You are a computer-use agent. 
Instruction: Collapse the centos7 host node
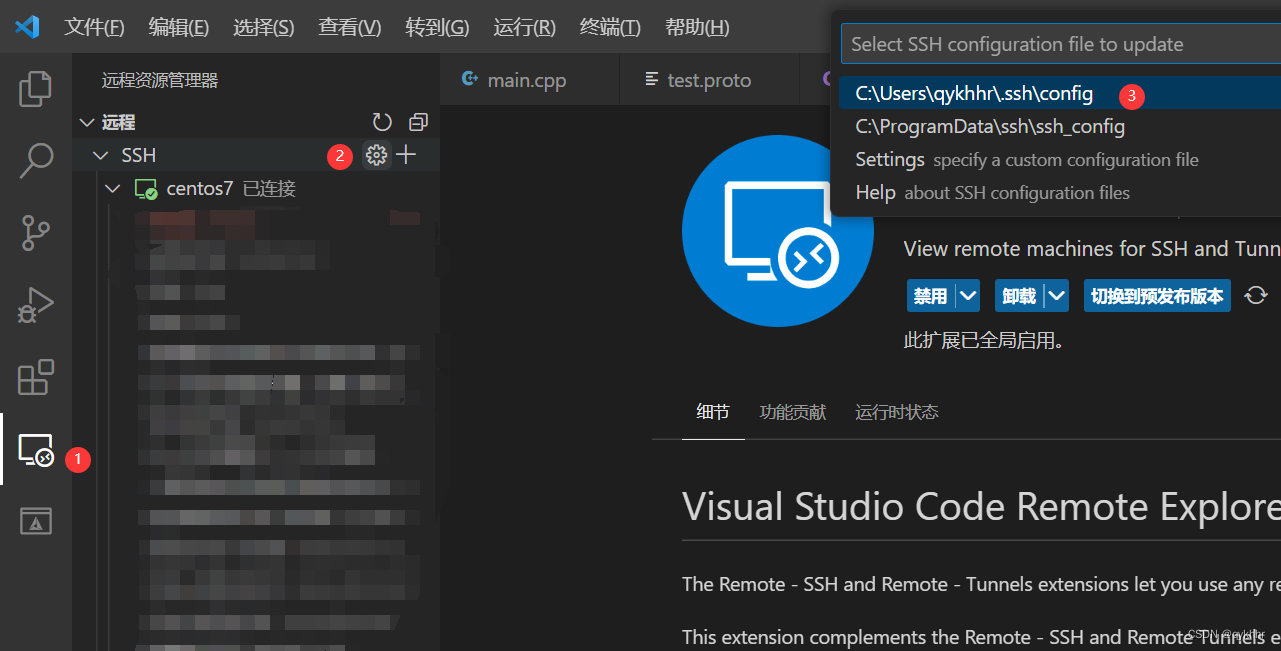pos(113,189)
